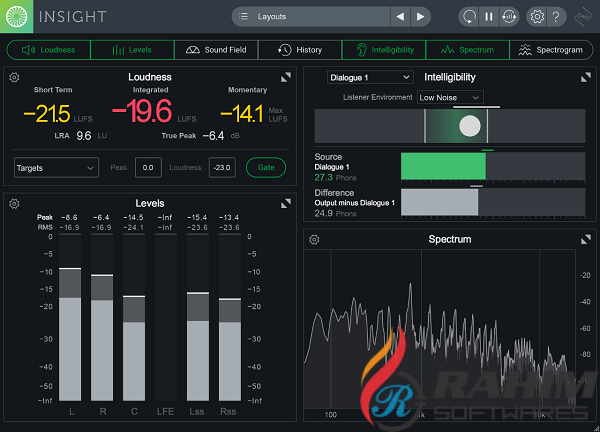Expand the Spectrum panel to full view
The height and width of the screenshot is (432, 600).
(x=585, y=240)
